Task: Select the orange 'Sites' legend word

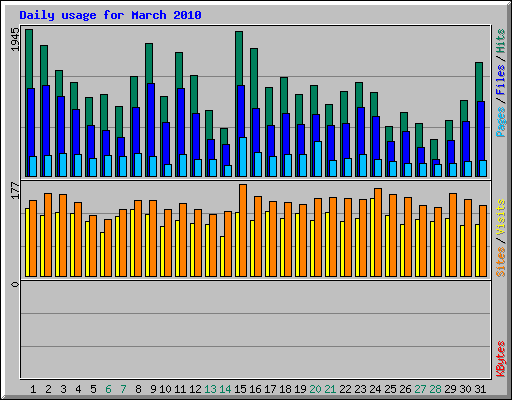Action: [500, 262]
